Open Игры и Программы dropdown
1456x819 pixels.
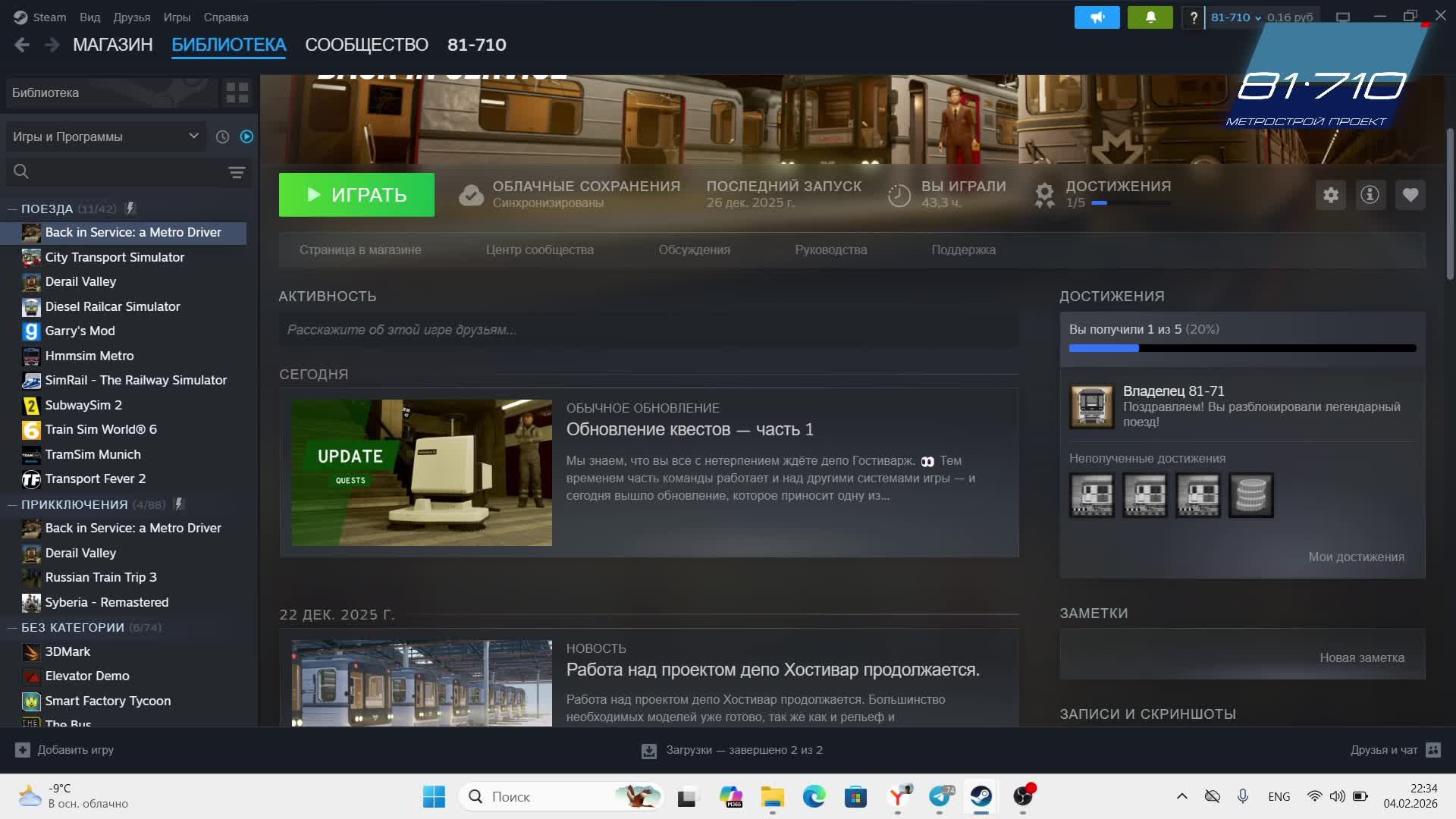105,136
